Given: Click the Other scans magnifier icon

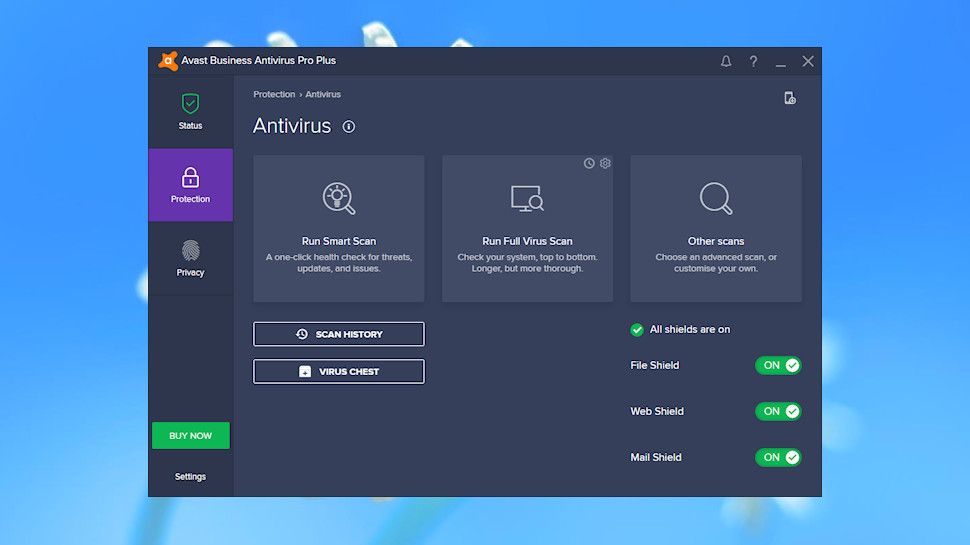Looking at the screenshot, I should point(716,198).
